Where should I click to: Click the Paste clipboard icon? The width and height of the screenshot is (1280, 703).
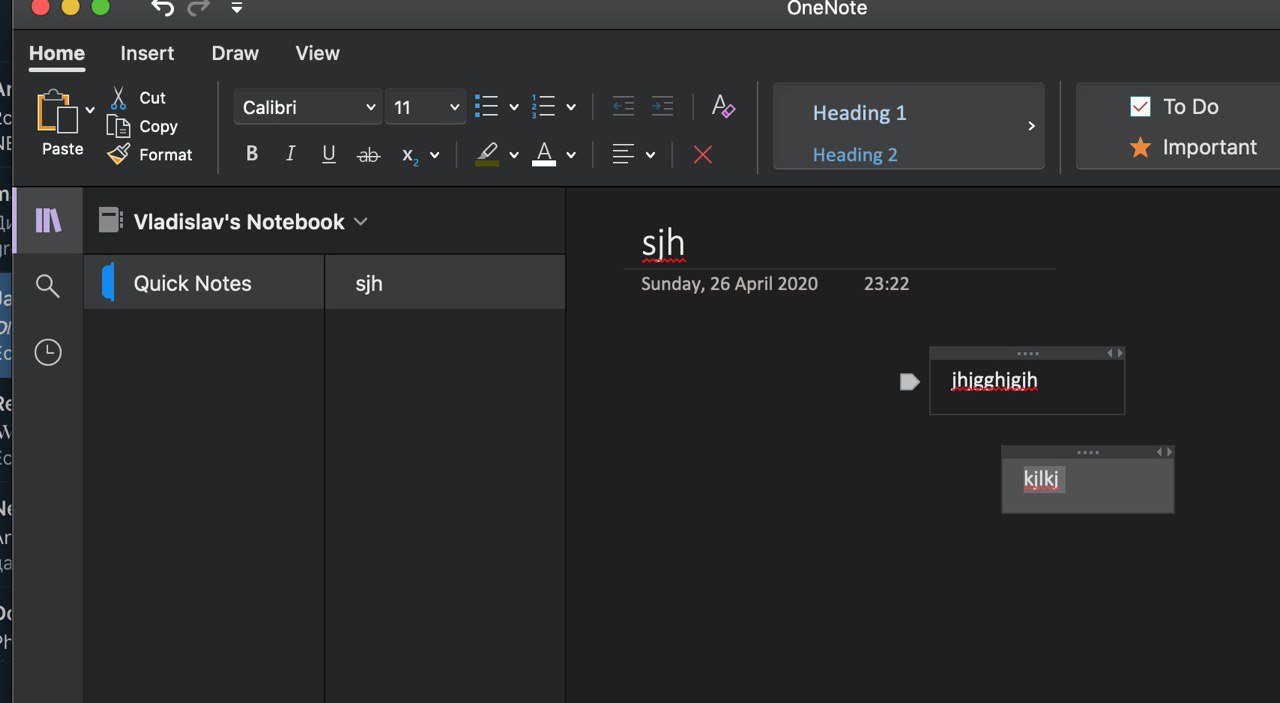click(57, 111)
